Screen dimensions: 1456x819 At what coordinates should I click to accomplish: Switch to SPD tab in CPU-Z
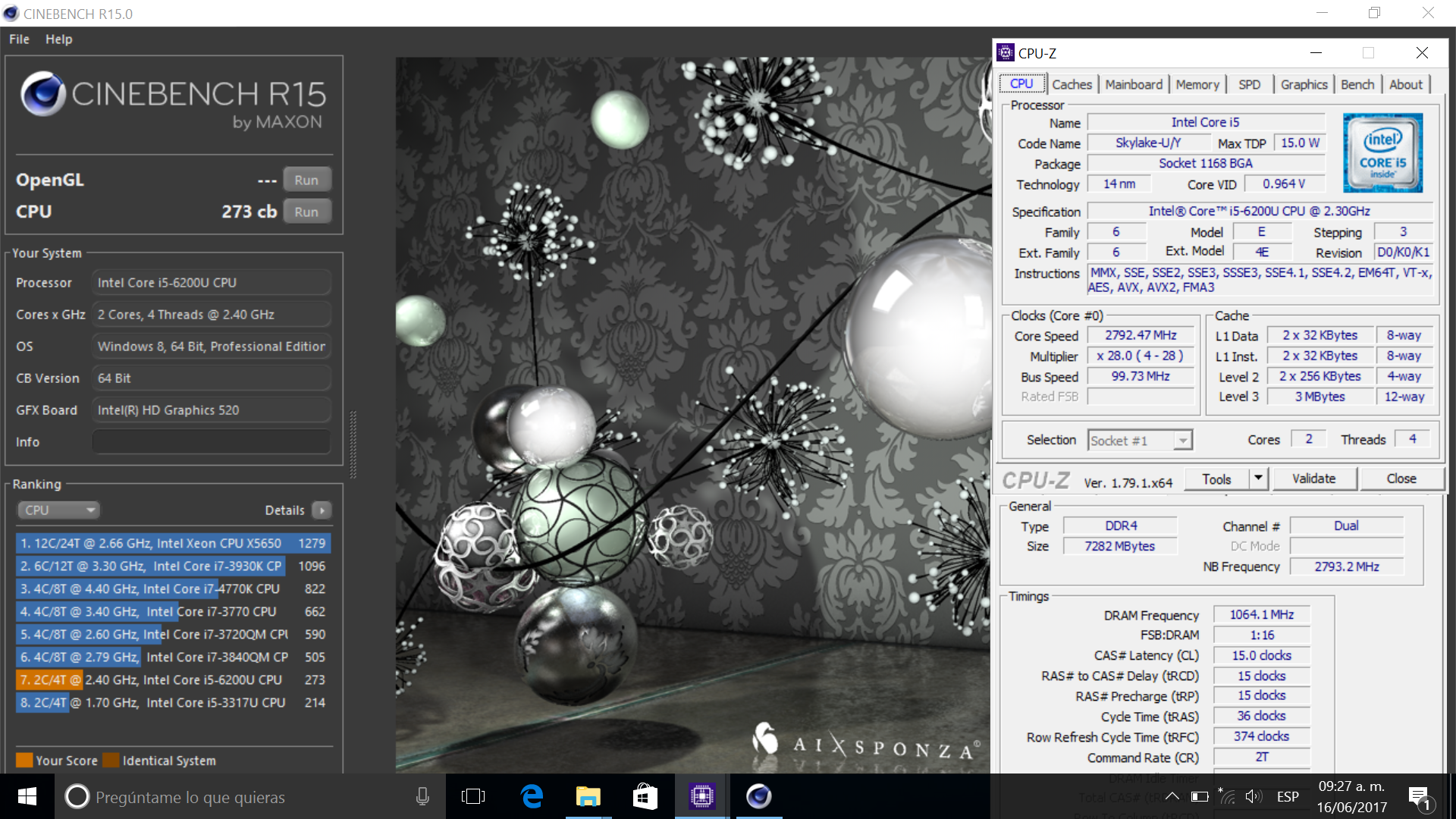click(x=1250, y=84)
